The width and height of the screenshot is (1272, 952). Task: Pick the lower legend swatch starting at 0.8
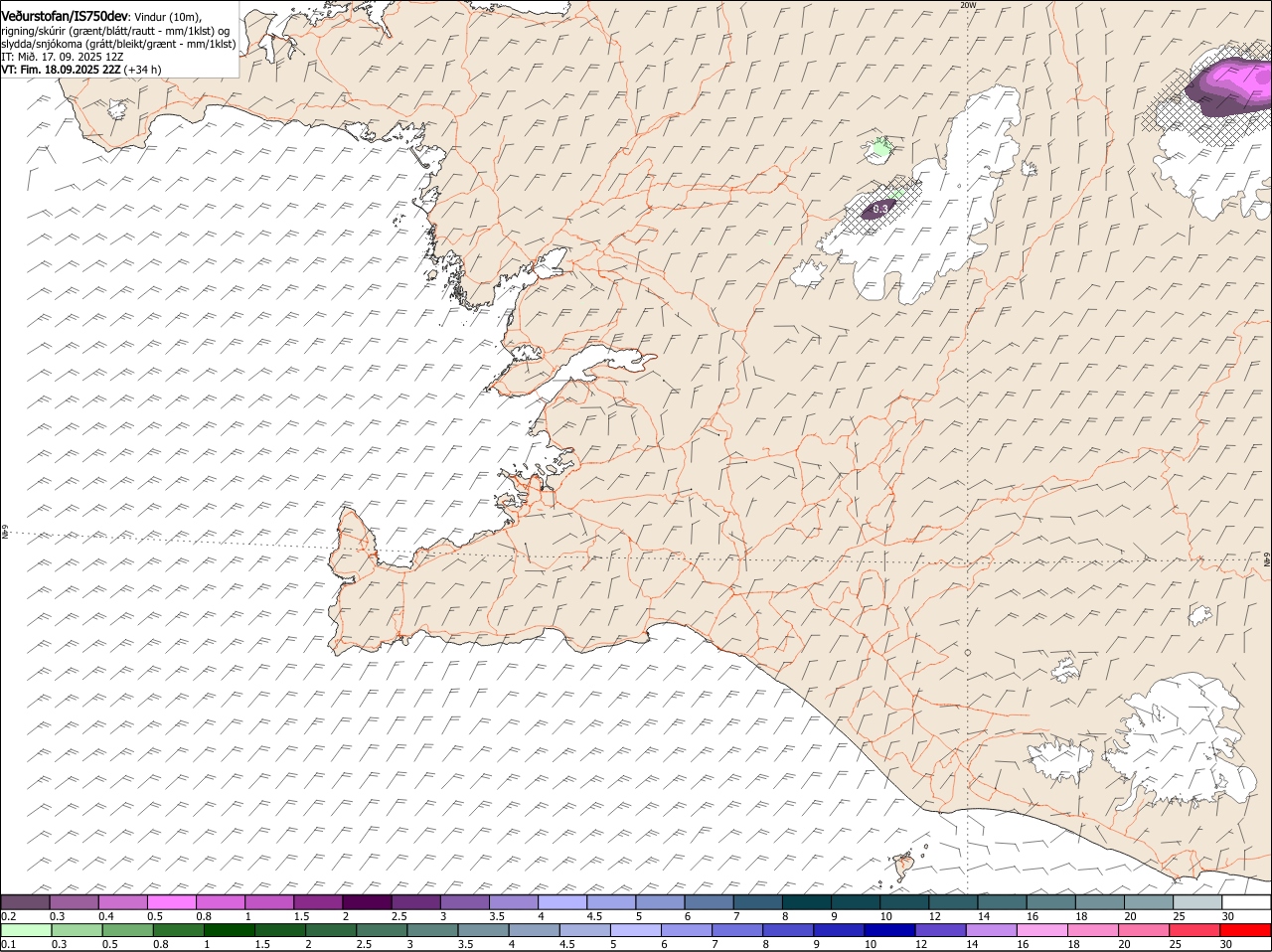click(178, 930)
